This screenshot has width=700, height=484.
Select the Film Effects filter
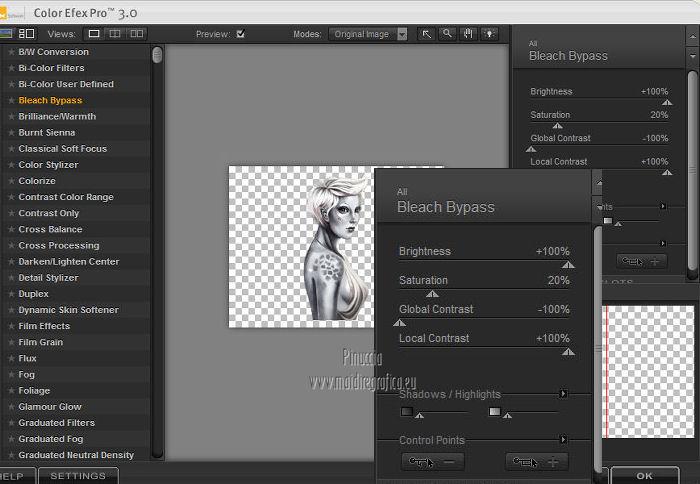click(x=44, y=326)
